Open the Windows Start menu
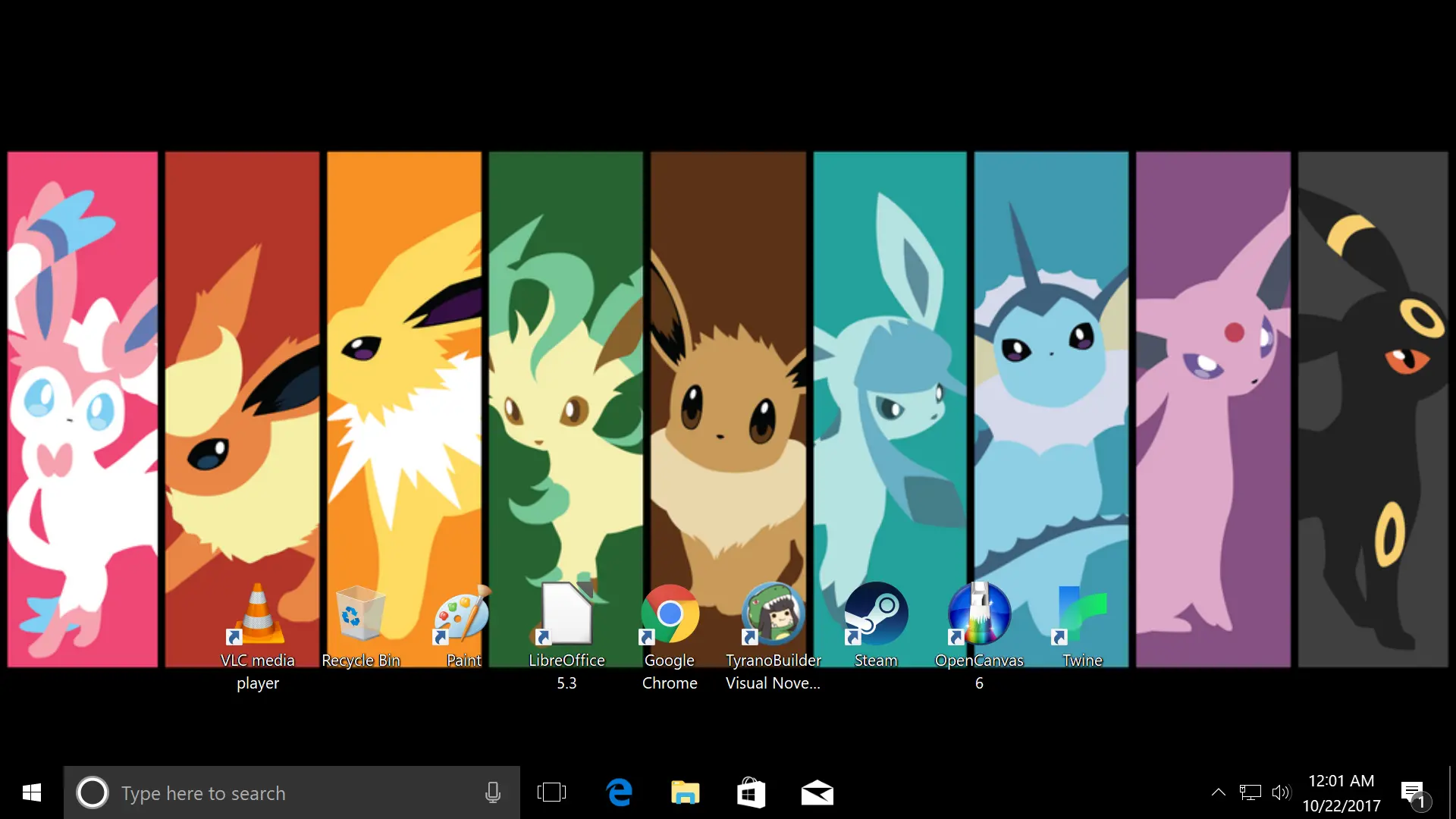1456x819 pixels. (x=32, y=792)
